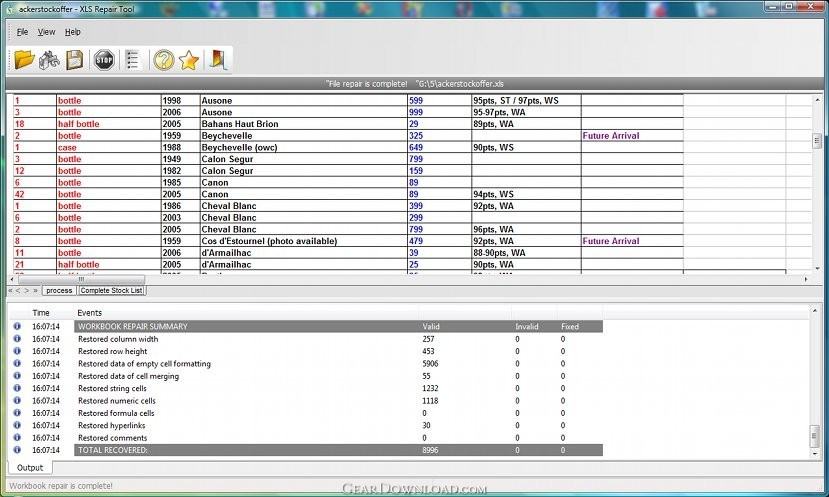Click output log scroll down arrow
The height and width of the screenshot is (497, 829).
[x=815, y=454]
